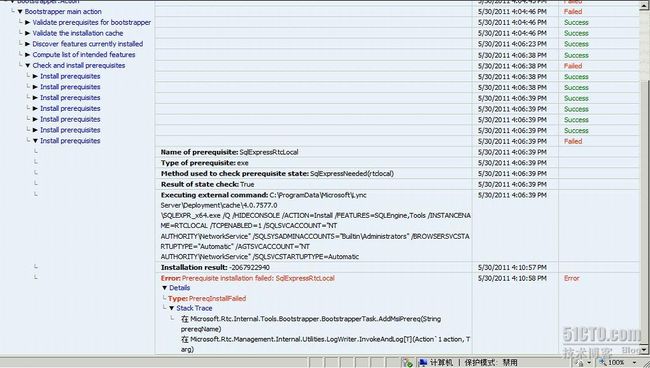Viewport: 650px width, 368px height.
Task: Collapse the expanded failed Install prerequisites arrow
Action: pyautogui.click(x=35, y=141)
